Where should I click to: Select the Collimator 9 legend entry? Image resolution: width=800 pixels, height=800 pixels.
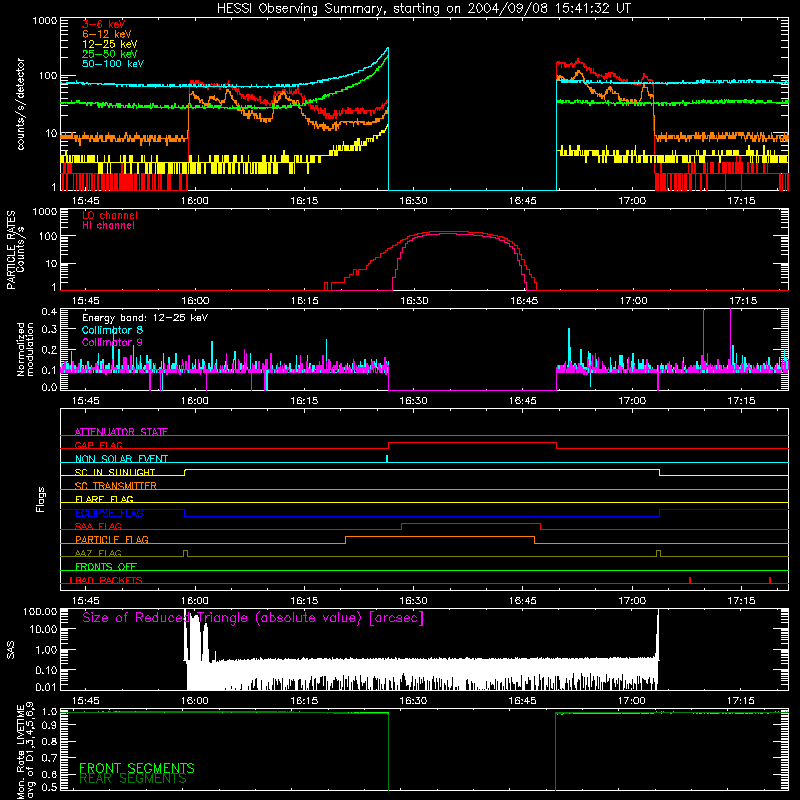[112, 342]
